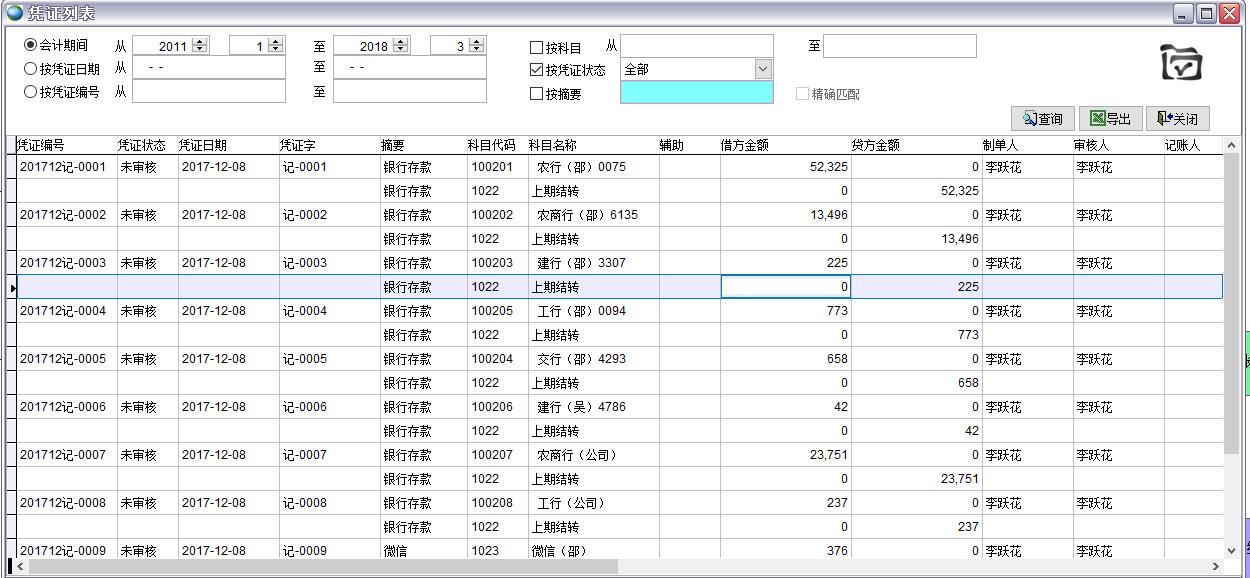Screen dimensions: 1250x578
Task: Click the globe icon in the title bar
Action: point(13,13)
